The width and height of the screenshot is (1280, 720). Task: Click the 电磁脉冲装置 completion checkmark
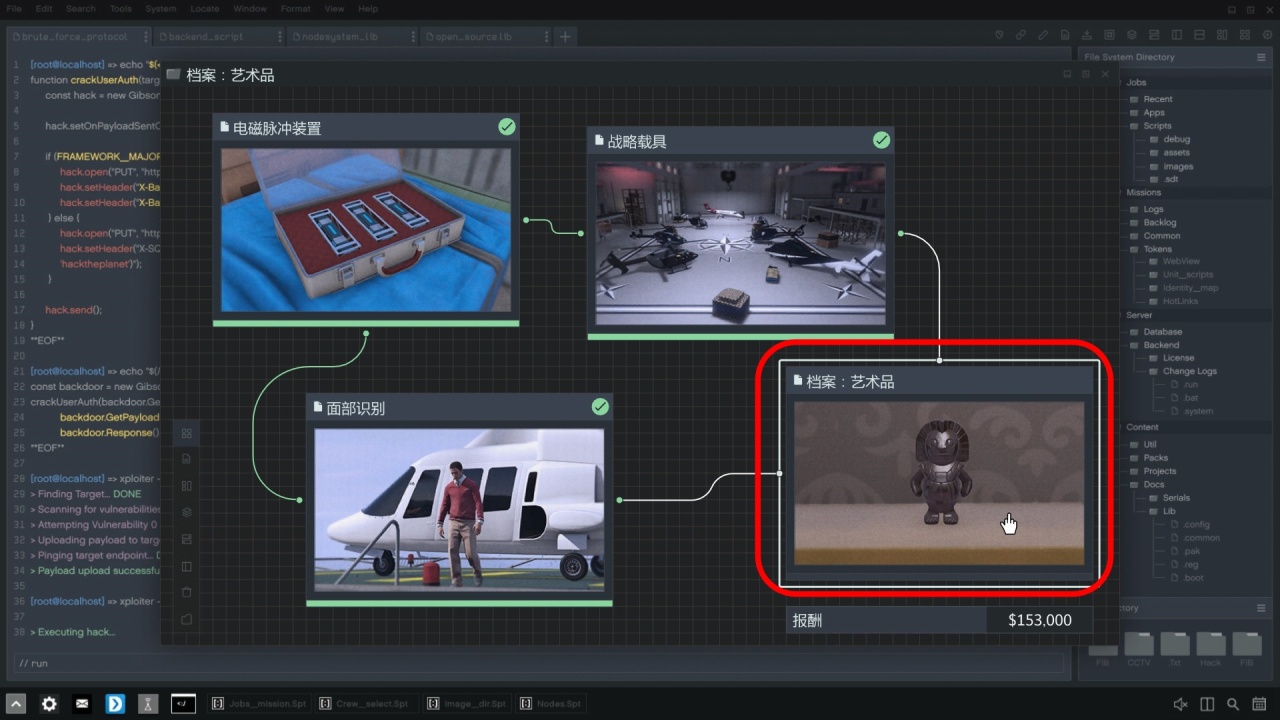click(x=507, y=127)
